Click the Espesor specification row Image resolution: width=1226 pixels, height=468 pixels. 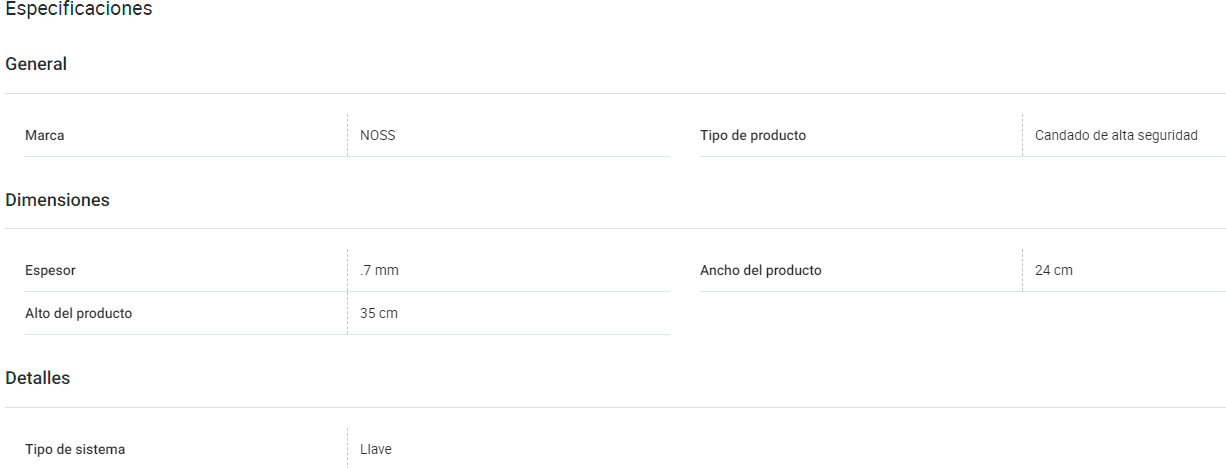tap(347, 270)
